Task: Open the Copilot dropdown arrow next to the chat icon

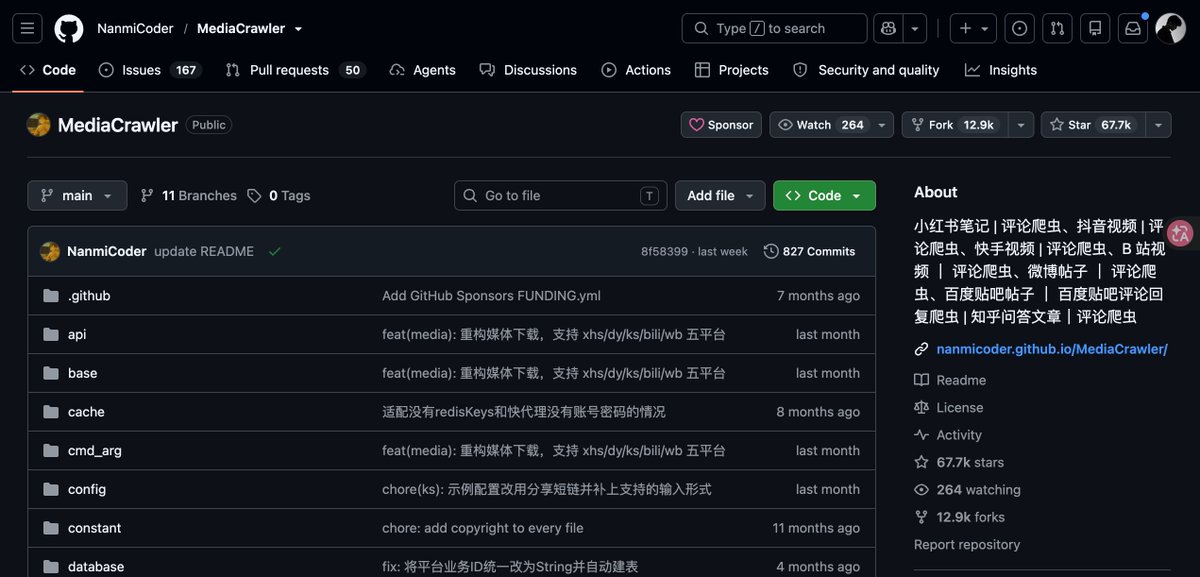Action: 914,28
